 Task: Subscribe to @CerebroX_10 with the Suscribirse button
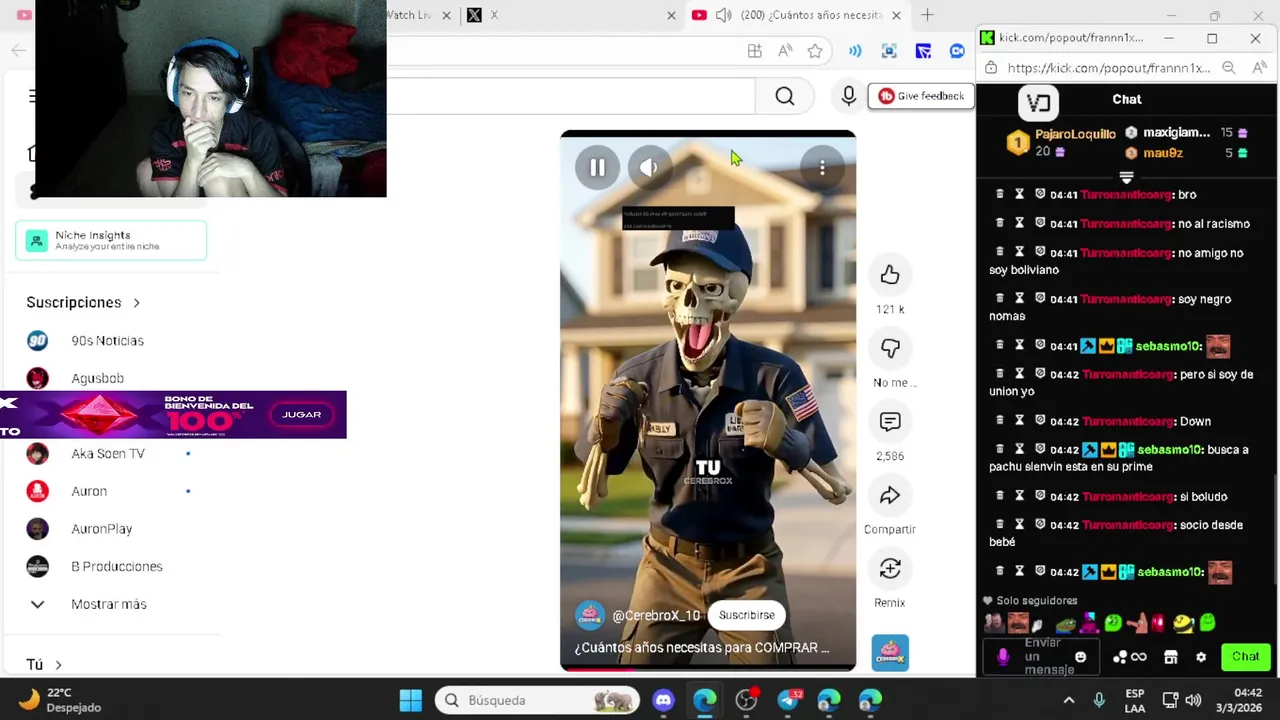747,615
